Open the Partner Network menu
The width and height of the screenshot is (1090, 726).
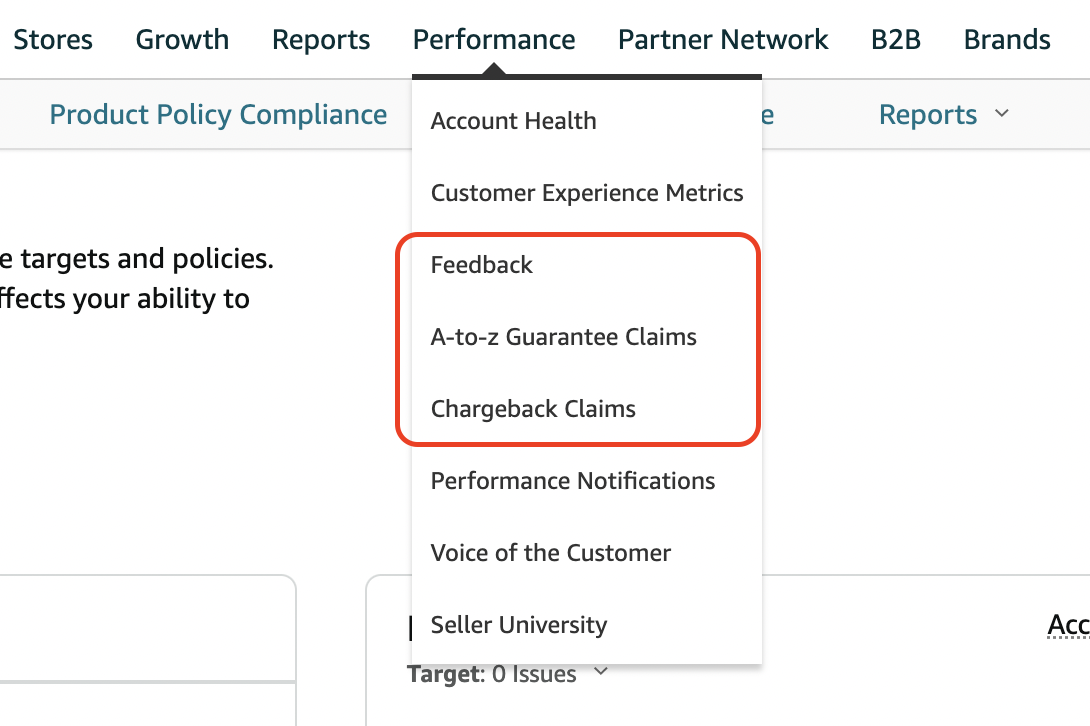click(723, 40)
